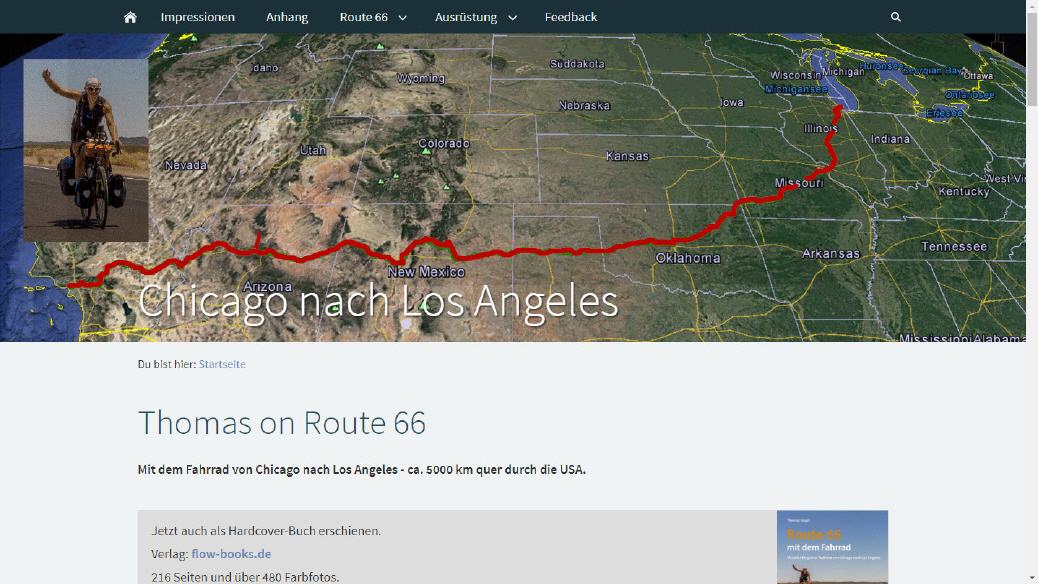The height and width of the screenshot is (584, 1038).
Task: Select the Ausrüstung menu entry
Action: pos(465,17)
